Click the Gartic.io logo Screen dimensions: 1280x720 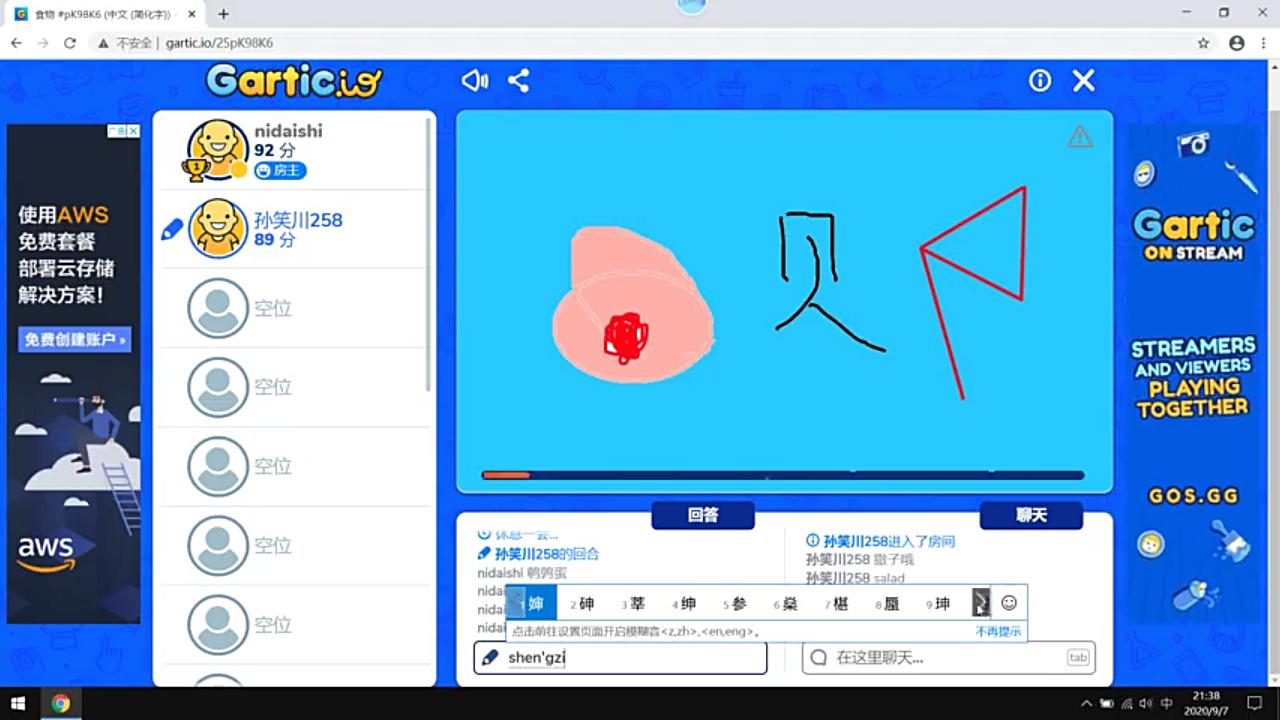click(294, 81)
